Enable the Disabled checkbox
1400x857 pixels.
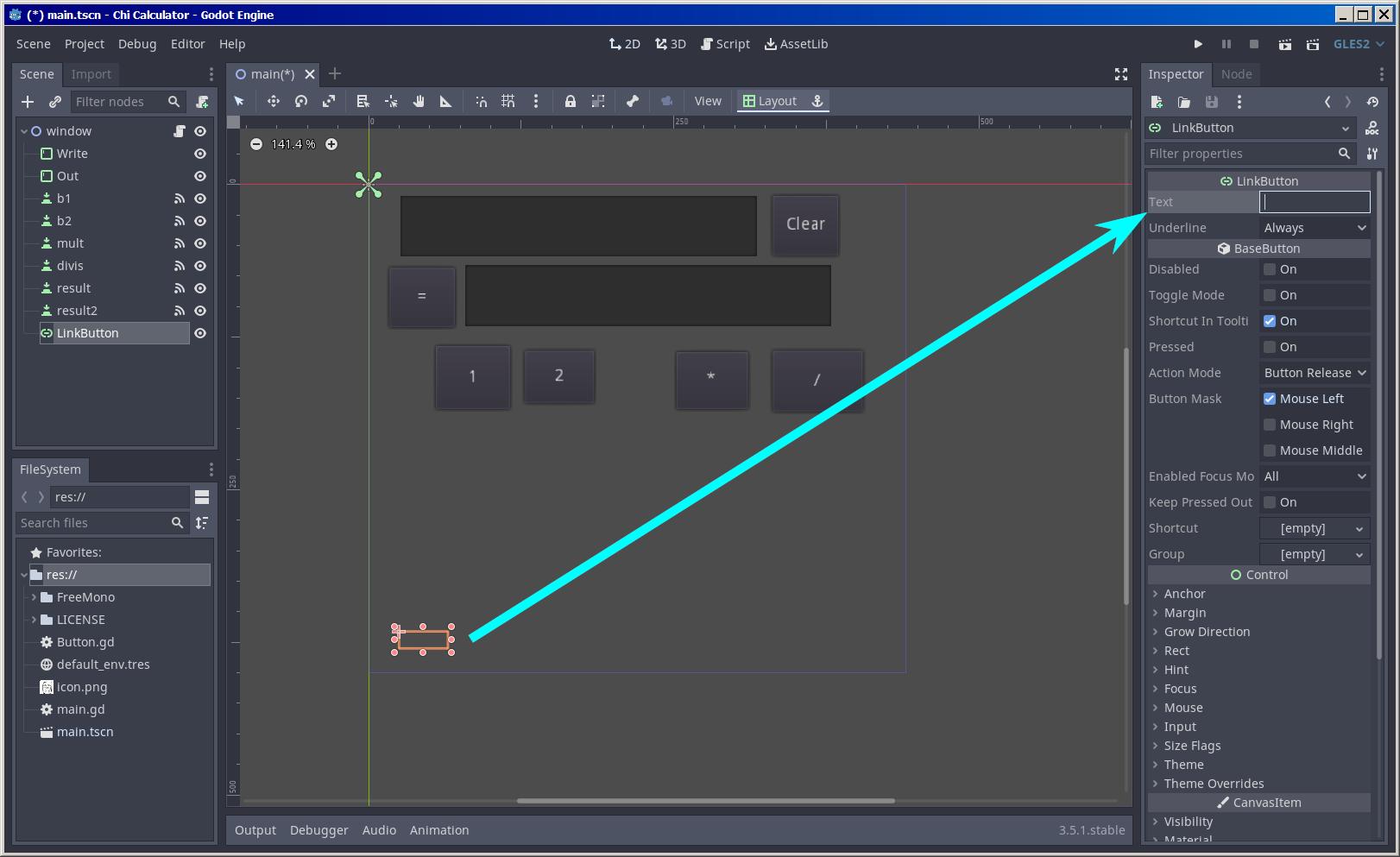pyautogui.click(x=1270, y=269)
